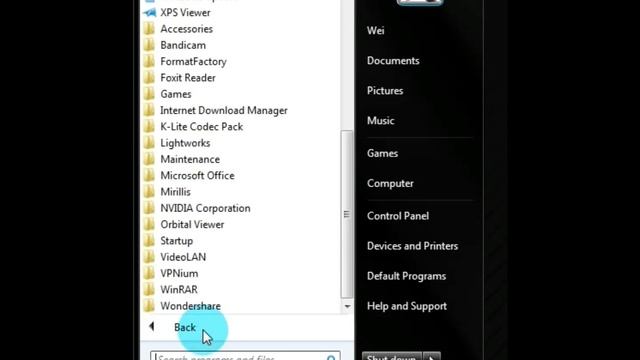Click the Internet Download Manager folder icon
640x360 pixels.
click(149, 111)
